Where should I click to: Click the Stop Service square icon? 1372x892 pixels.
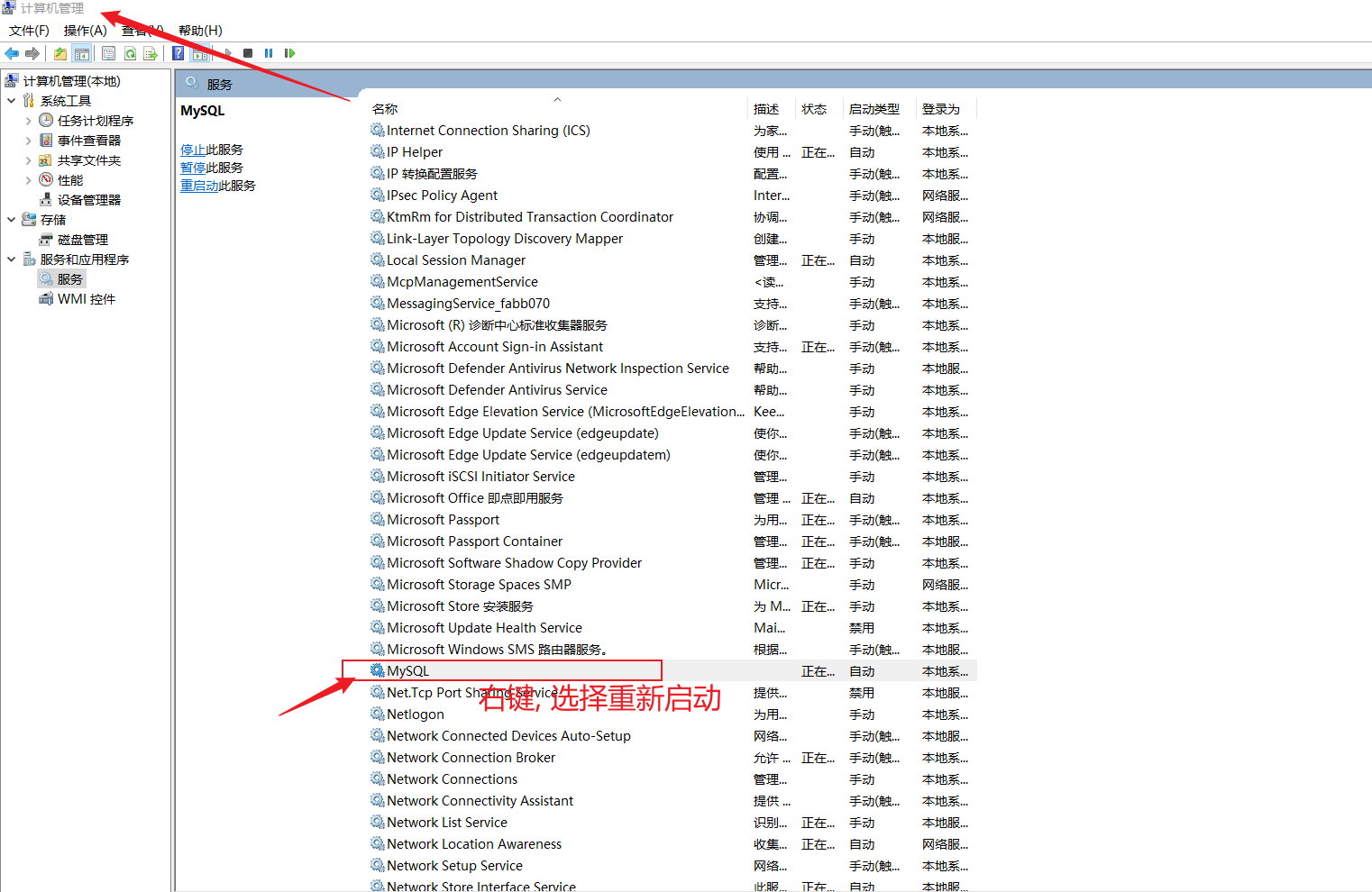point(248,53)
